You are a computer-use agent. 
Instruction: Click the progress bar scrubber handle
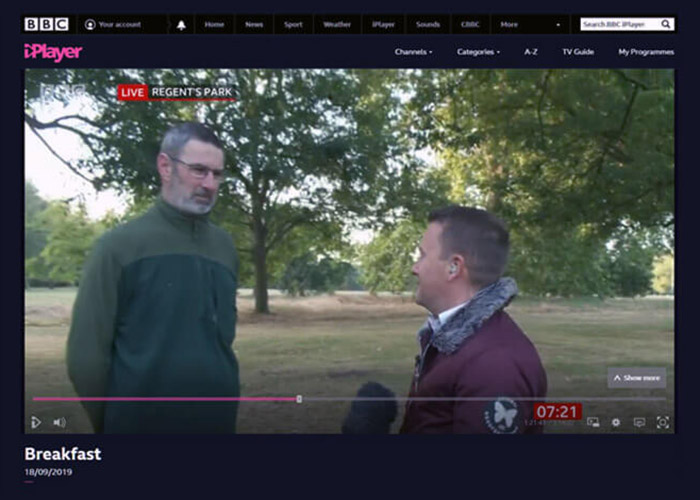pos(299,399)
